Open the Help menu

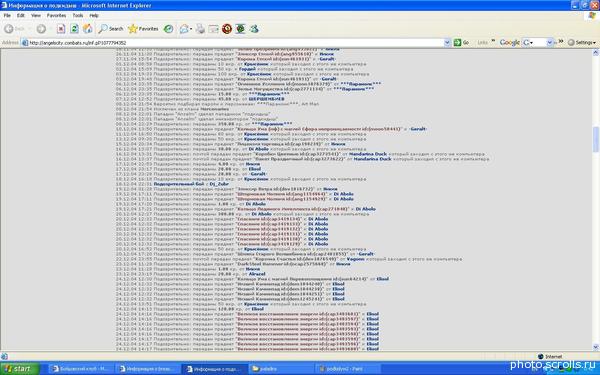tap(94, 15)
